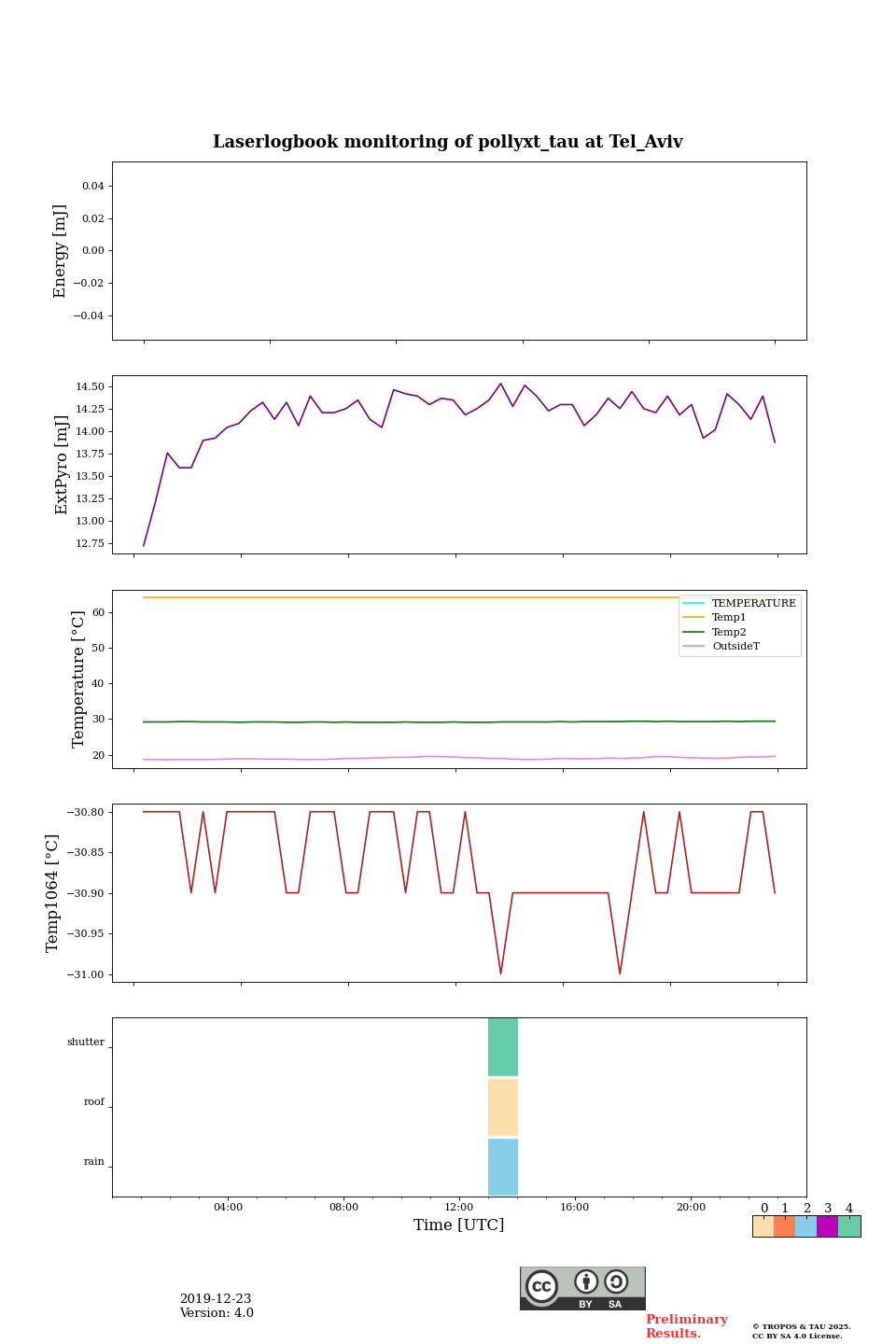Viewport: 896px width, 1344px height.
Task: Click the Temp2 legend entry
Action: pos(715,632)
